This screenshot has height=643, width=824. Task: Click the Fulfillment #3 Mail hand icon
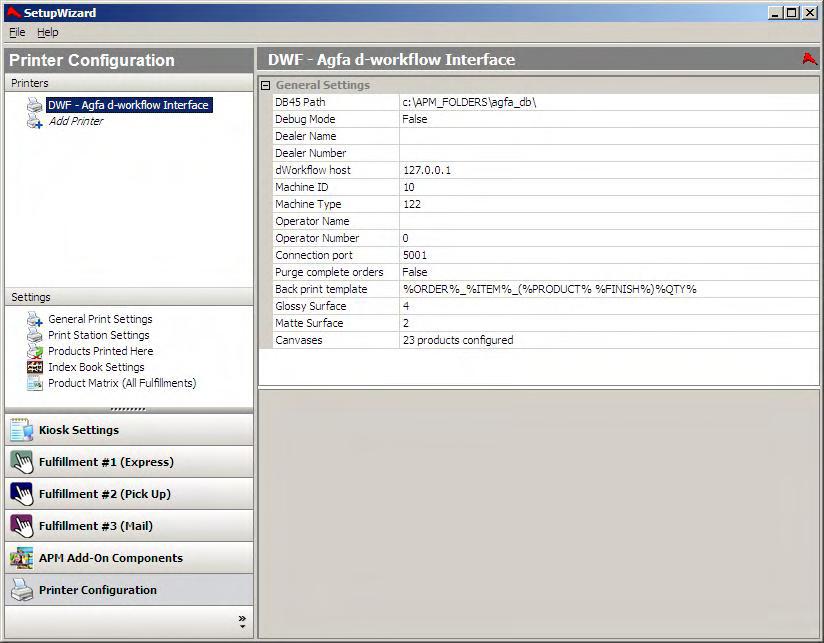coord(22,526)
